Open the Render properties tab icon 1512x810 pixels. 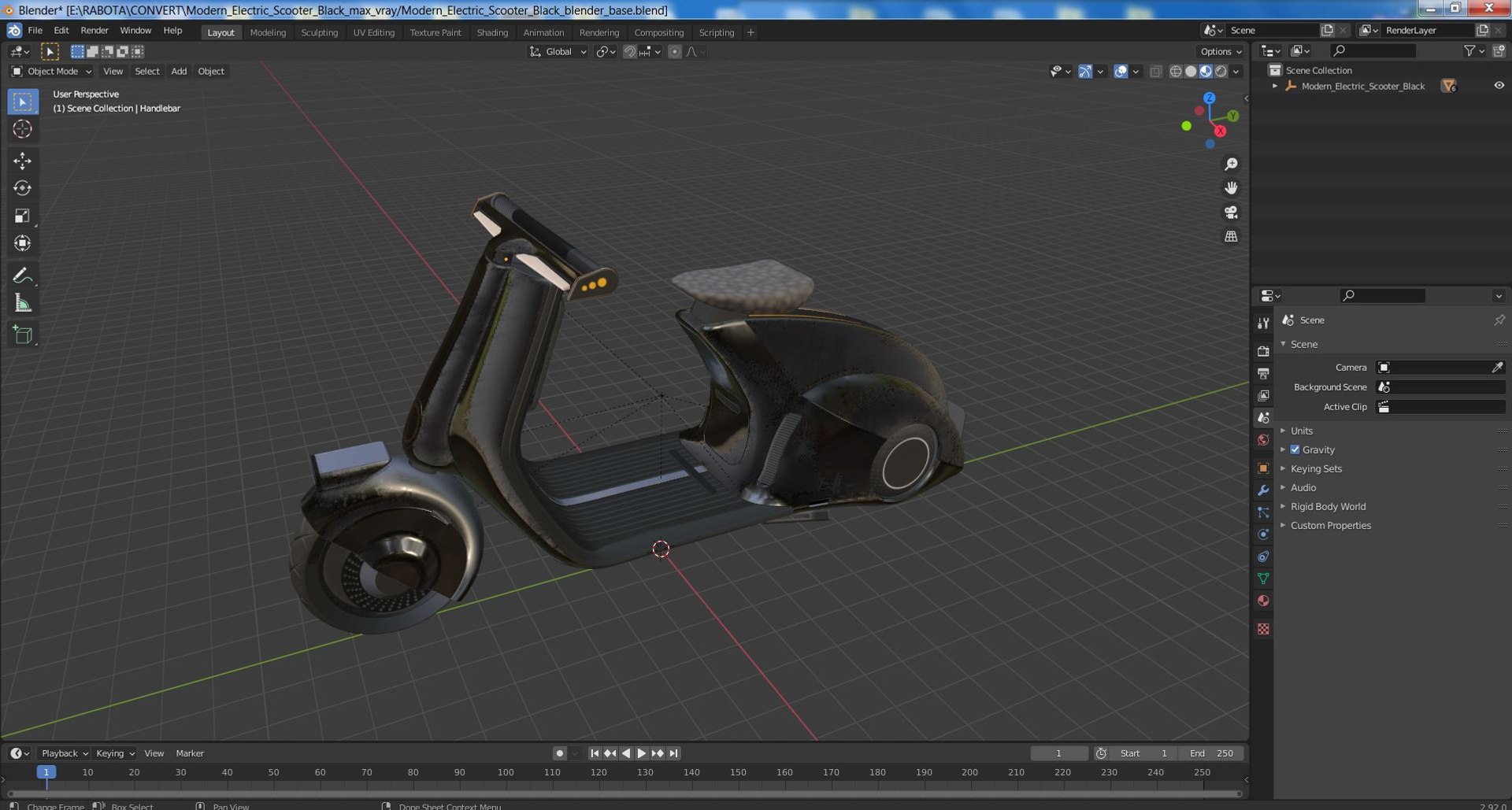click(x=1263, y=351)
